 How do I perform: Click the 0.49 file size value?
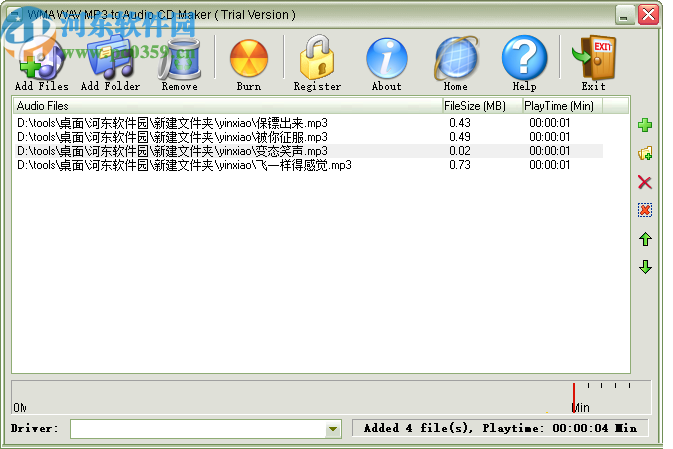click(x=460, y=137)
